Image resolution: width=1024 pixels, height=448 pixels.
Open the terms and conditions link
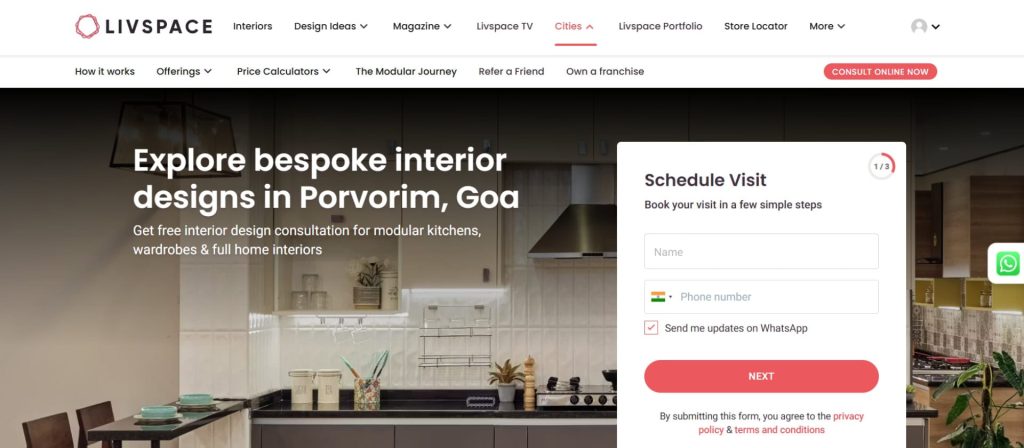(779, 430)
